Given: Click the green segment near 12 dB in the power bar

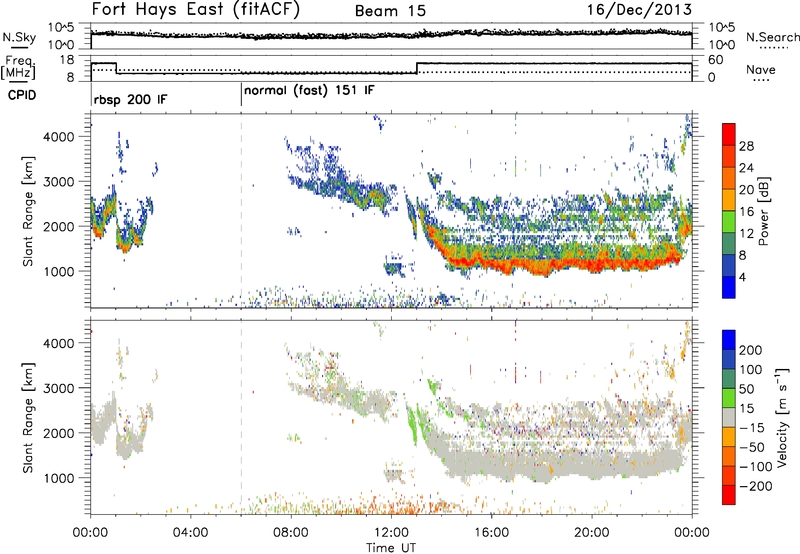Looking at the screenshot, I should [729, 221].
